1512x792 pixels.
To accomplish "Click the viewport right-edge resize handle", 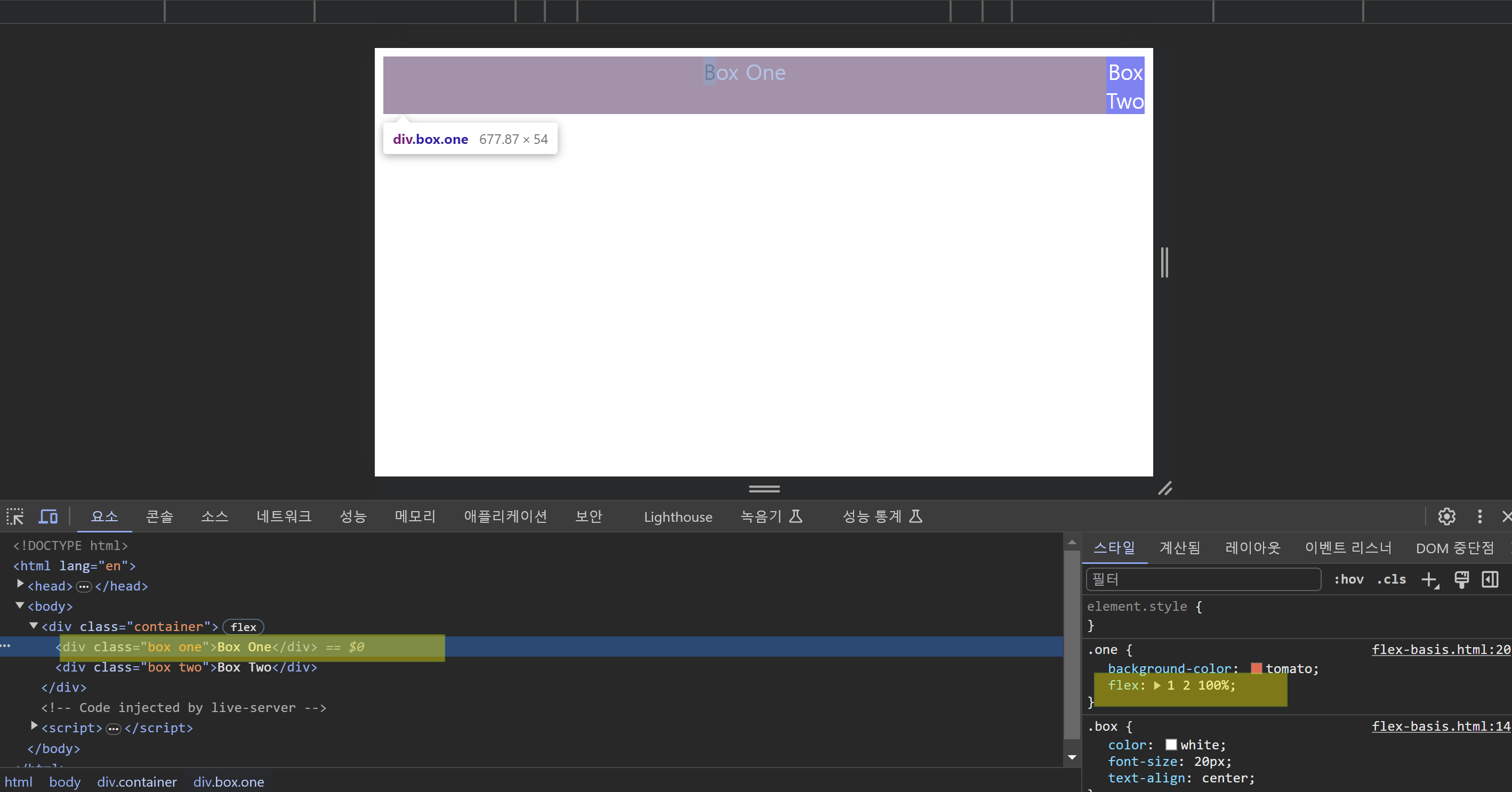I will [1164, 262].
